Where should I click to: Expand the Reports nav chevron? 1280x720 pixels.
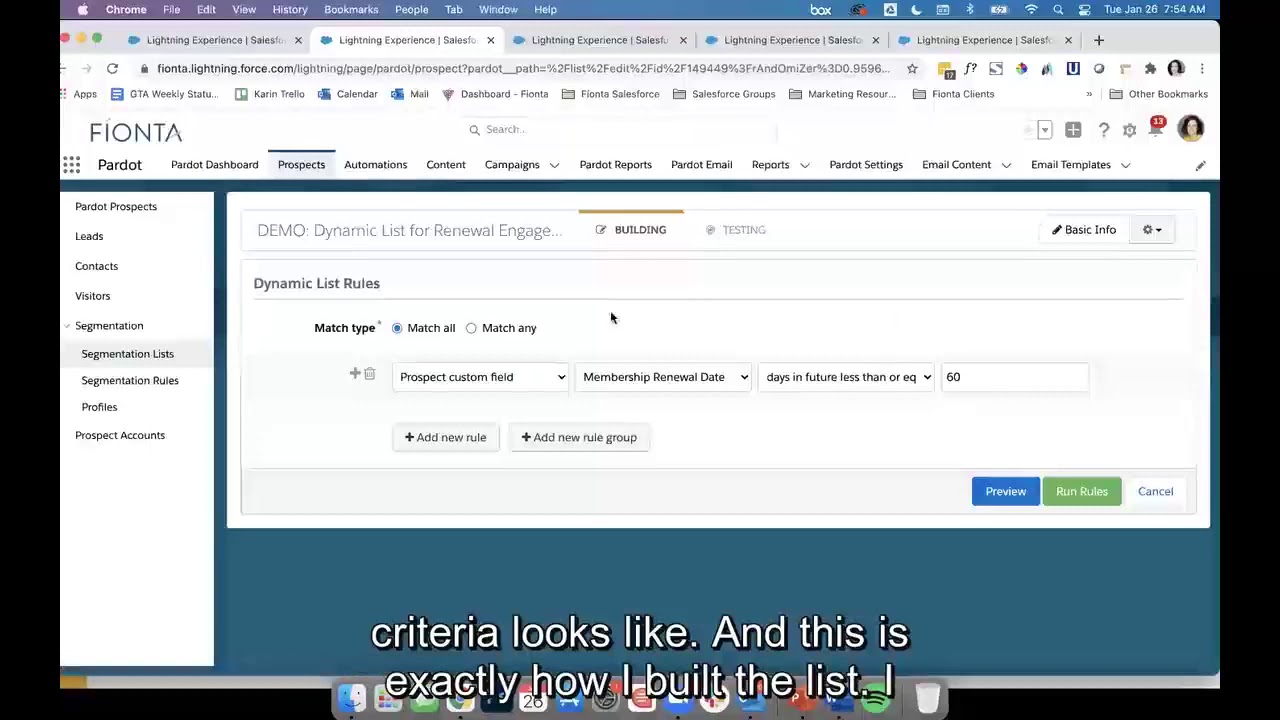[804, 165]
